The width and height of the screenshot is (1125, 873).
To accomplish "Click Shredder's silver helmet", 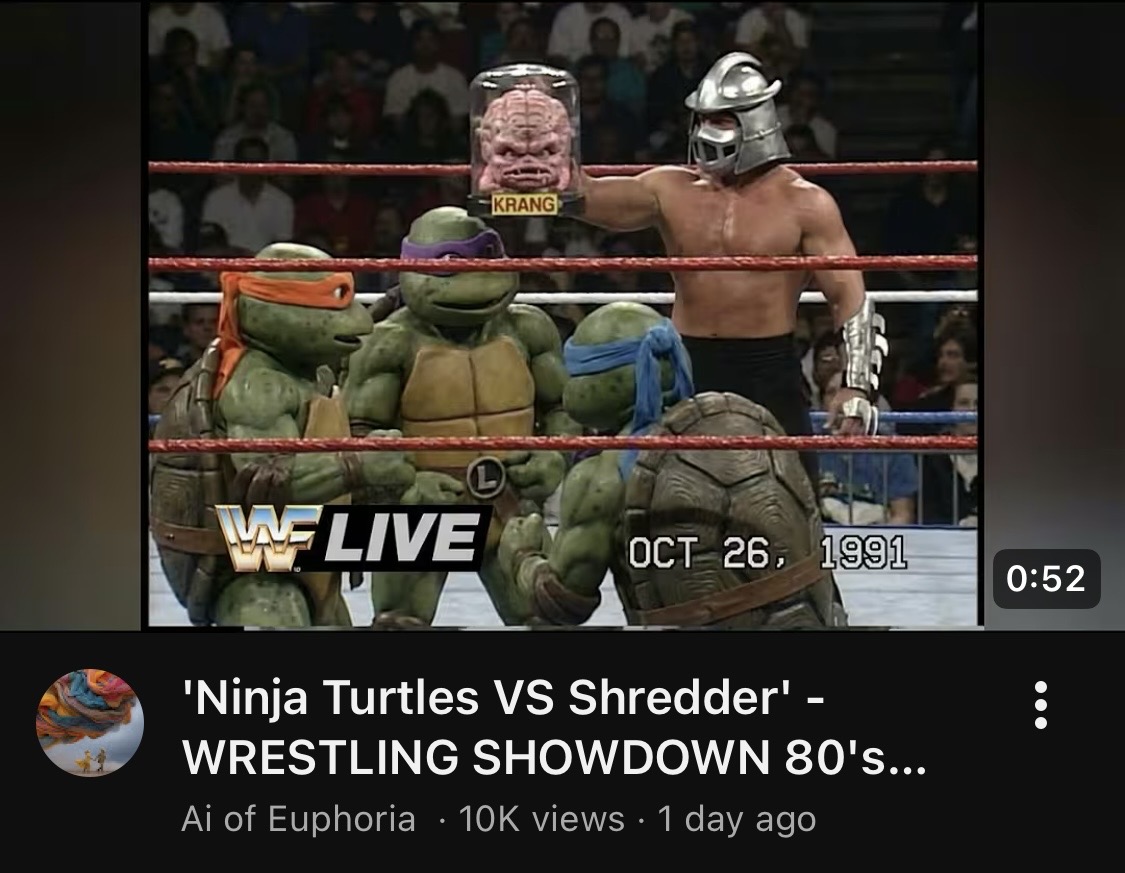I will (734, 114).
